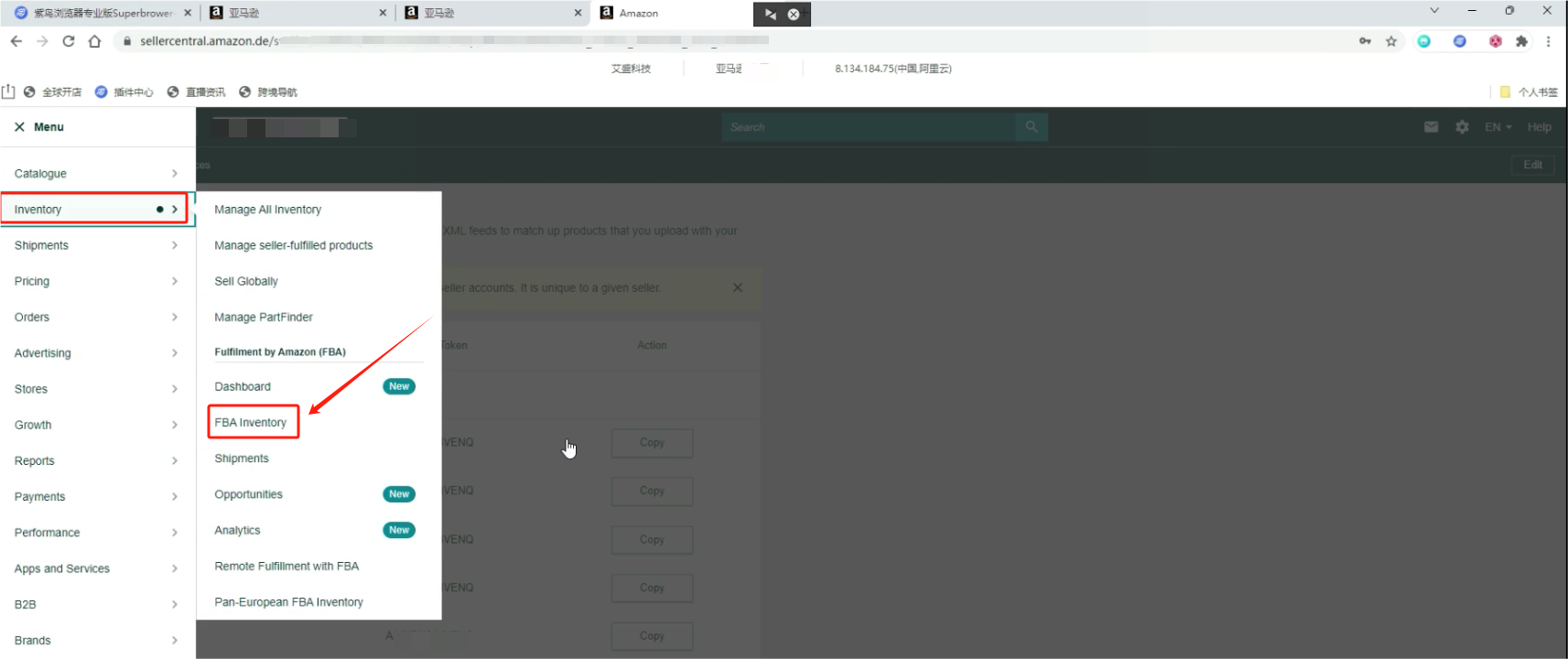Open the browser extensions puzzle icon
The width and height of the screenshot is (1568, 659).
coord(1521,41)
